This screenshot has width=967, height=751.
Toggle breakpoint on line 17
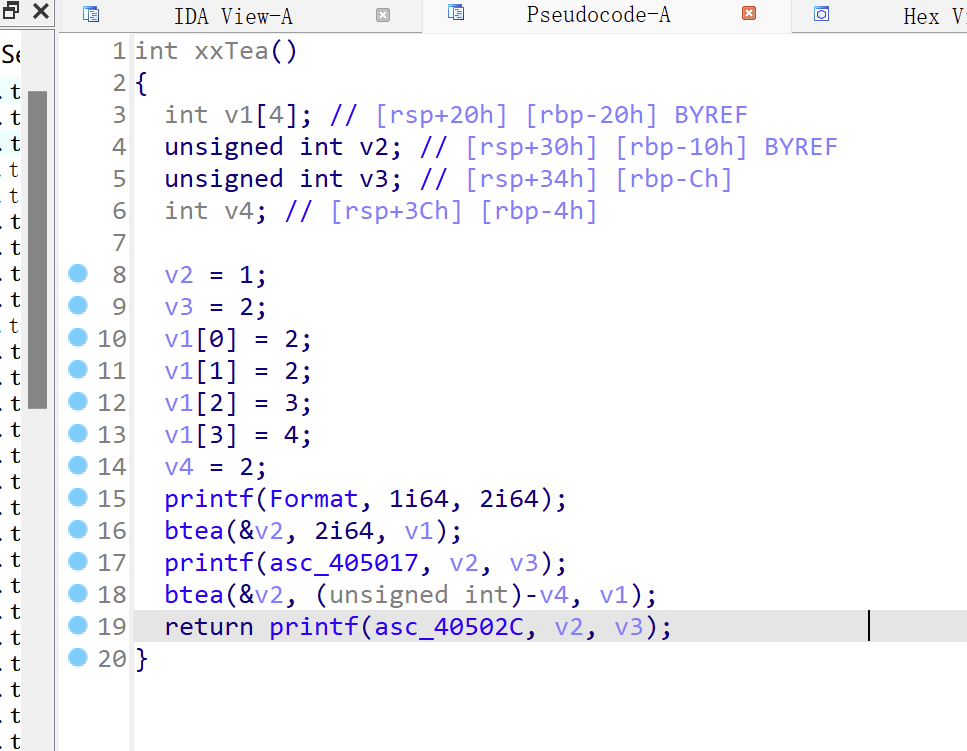click(x=78, y=562)
